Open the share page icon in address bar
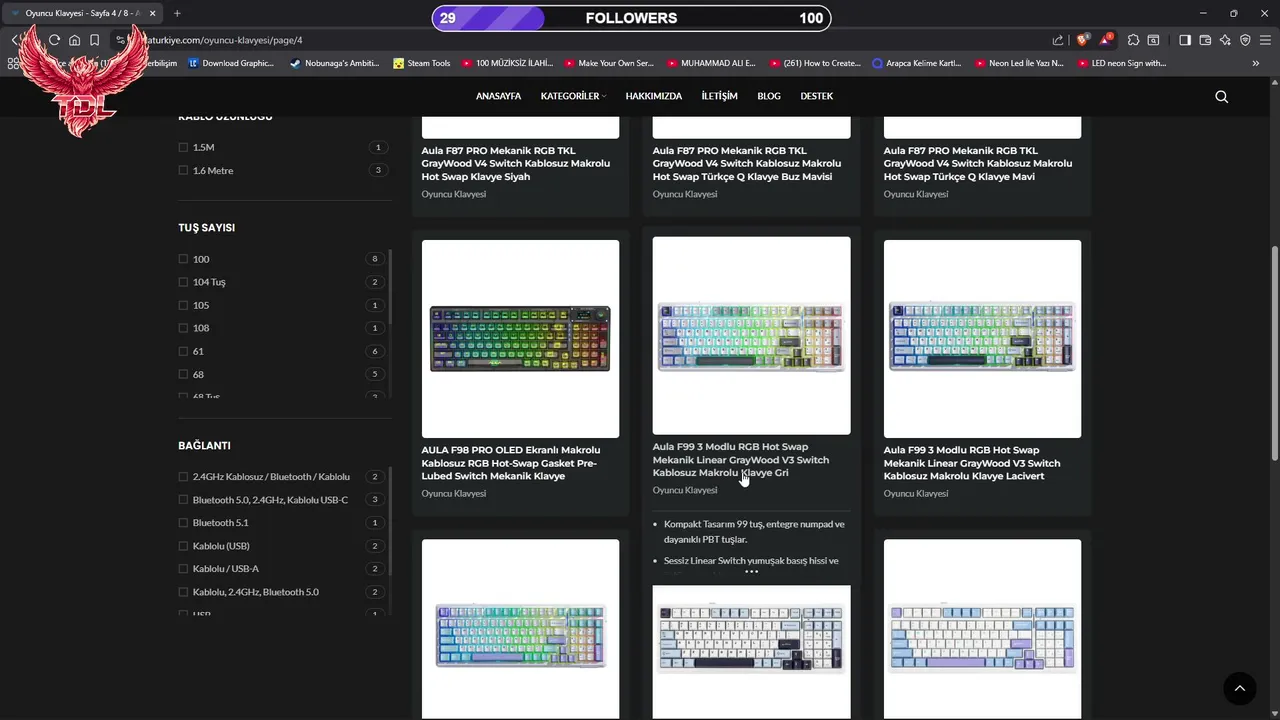This screenshot has height=720, width=1280. [x=1058, y=40]
